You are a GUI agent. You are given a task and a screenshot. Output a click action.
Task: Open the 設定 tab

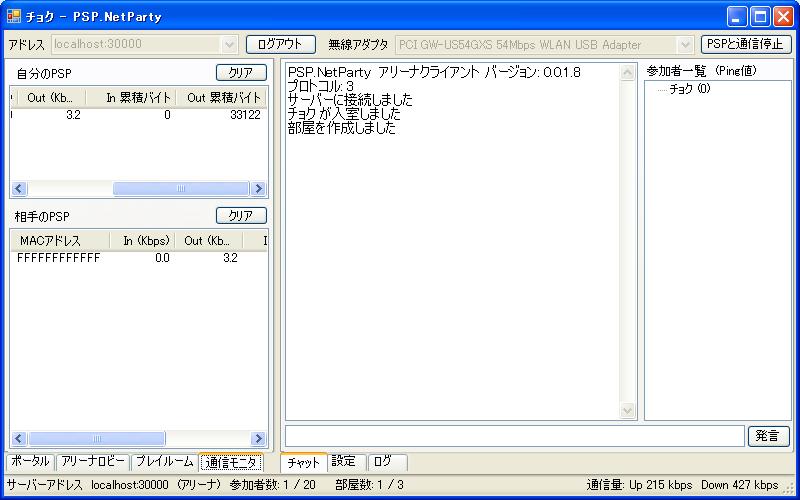click(x=347, y=462)
